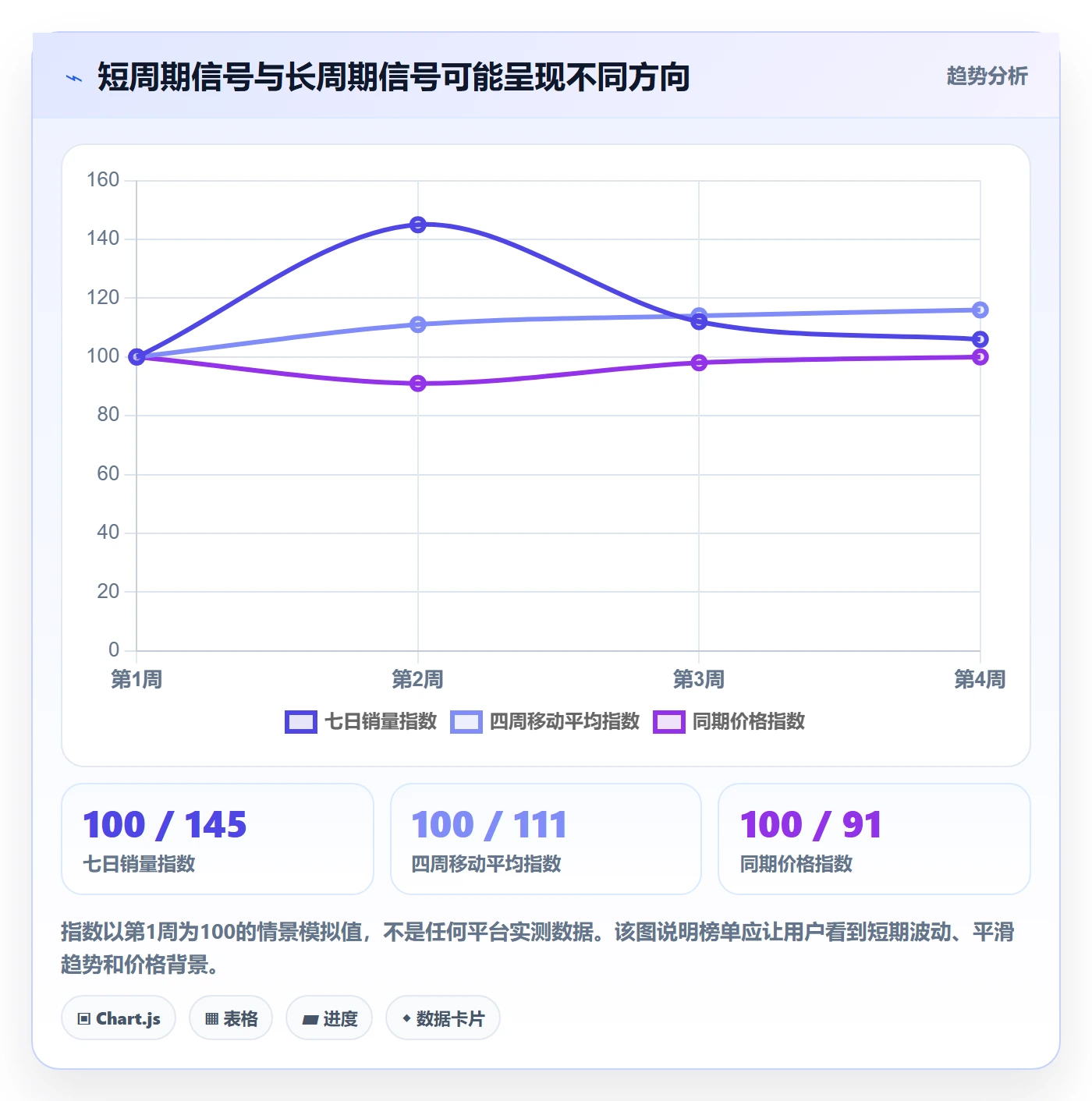Viewport: 1092px width, 1101px height.
Task: Click the 七日销量指数 legend label
Action: tap(381, 721)
